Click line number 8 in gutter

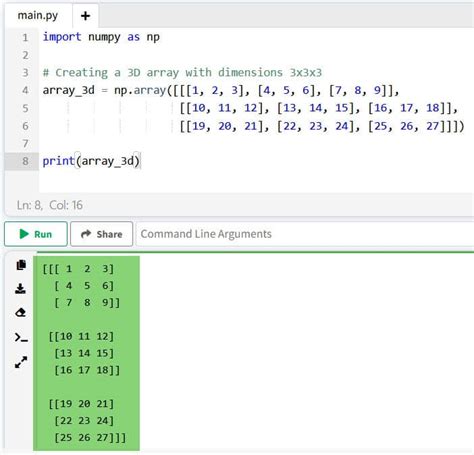[x=25, y=161]
